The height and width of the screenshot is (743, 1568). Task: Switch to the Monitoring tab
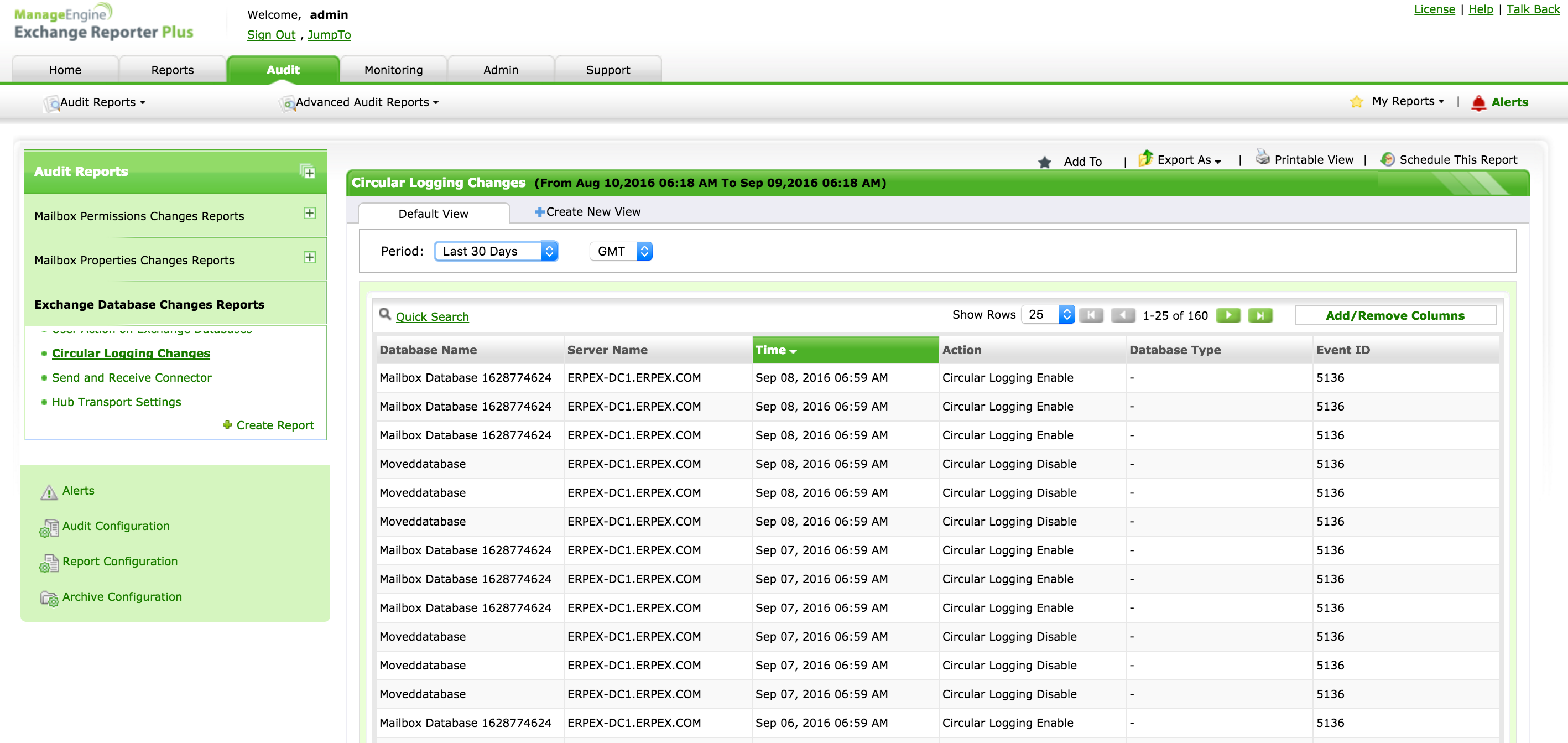[x=393, y=70]
